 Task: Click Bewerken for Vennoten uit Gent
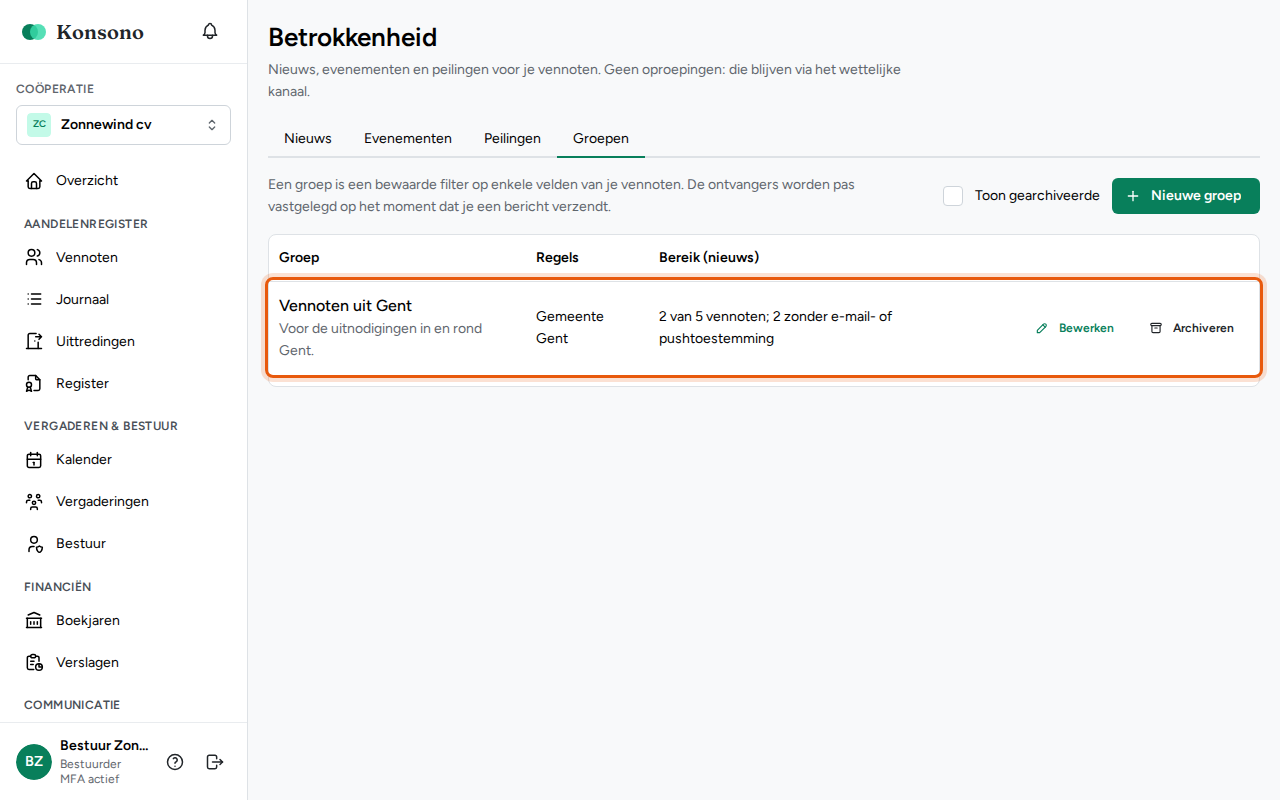click(1075, 328)
